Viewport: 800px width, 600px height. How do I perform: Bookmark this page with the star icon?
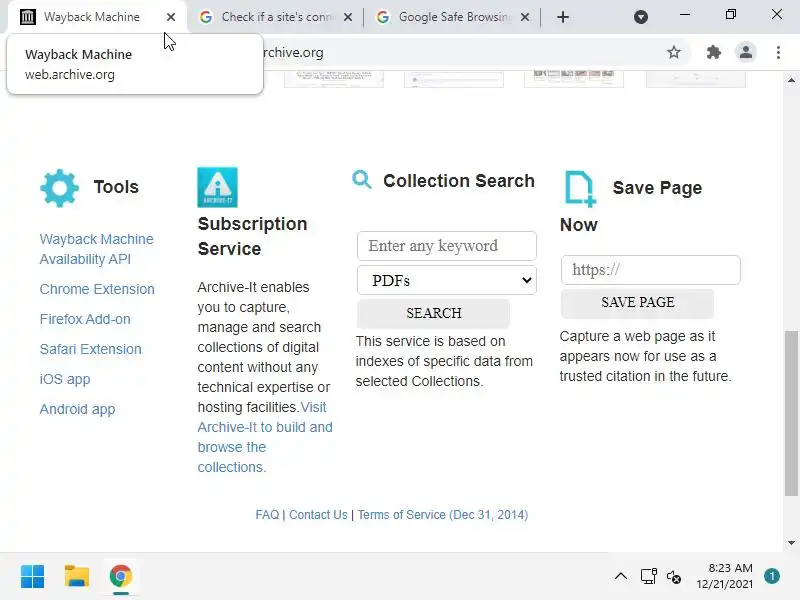coord(674,52)
